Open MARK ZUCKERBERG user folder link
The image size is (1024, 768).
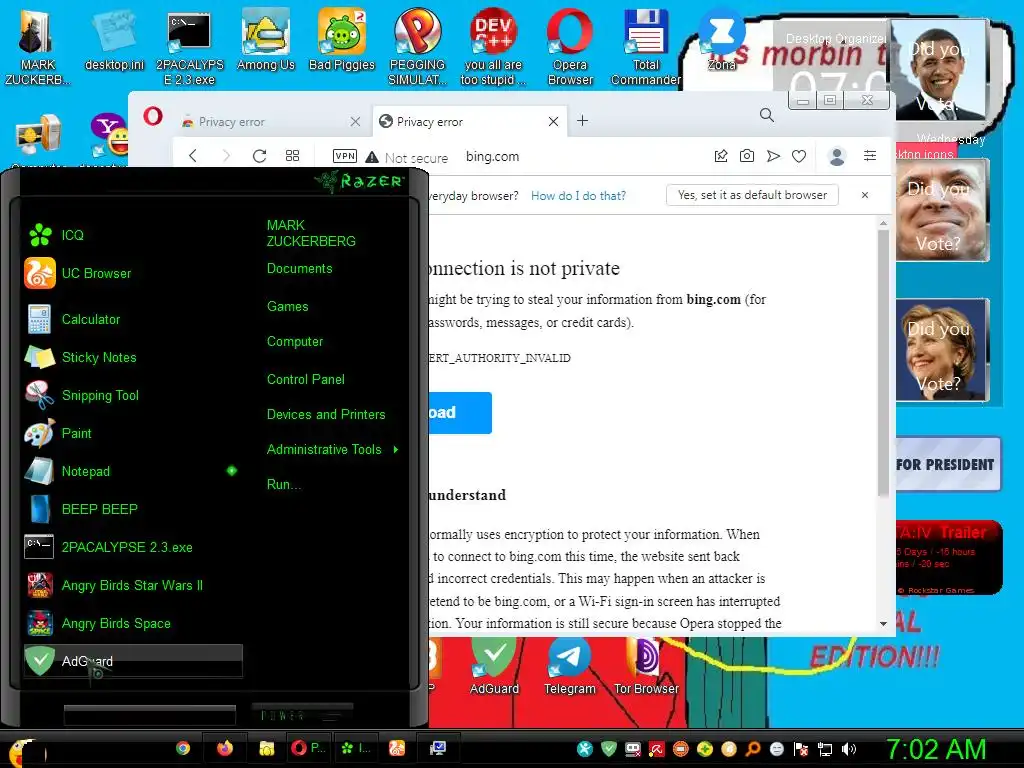point(311,233)
